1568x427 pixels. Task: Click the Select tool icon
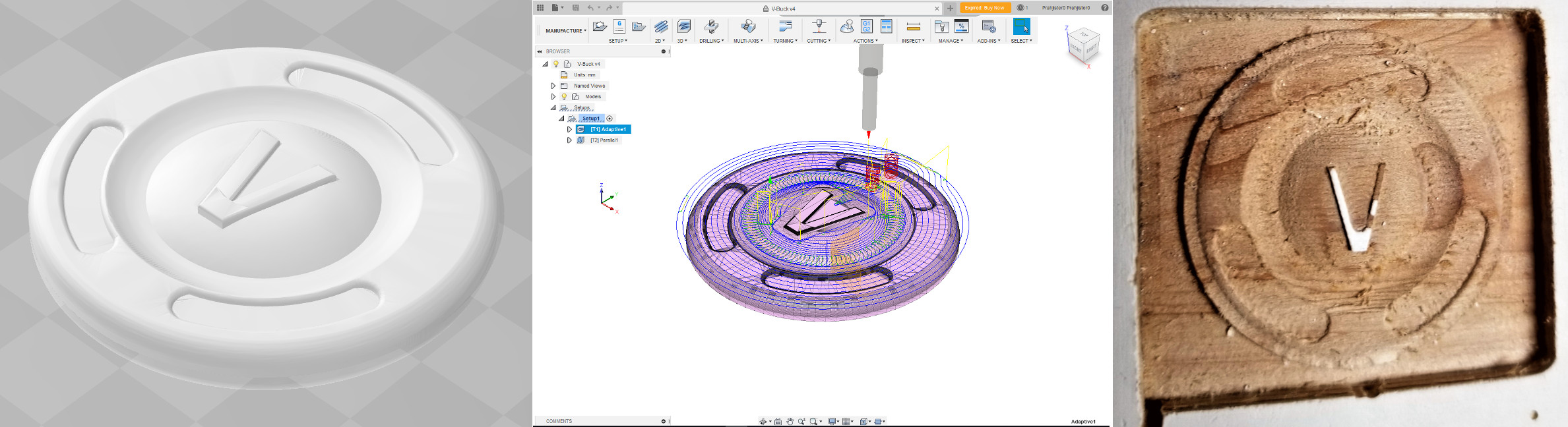[x=1021, y=26]
